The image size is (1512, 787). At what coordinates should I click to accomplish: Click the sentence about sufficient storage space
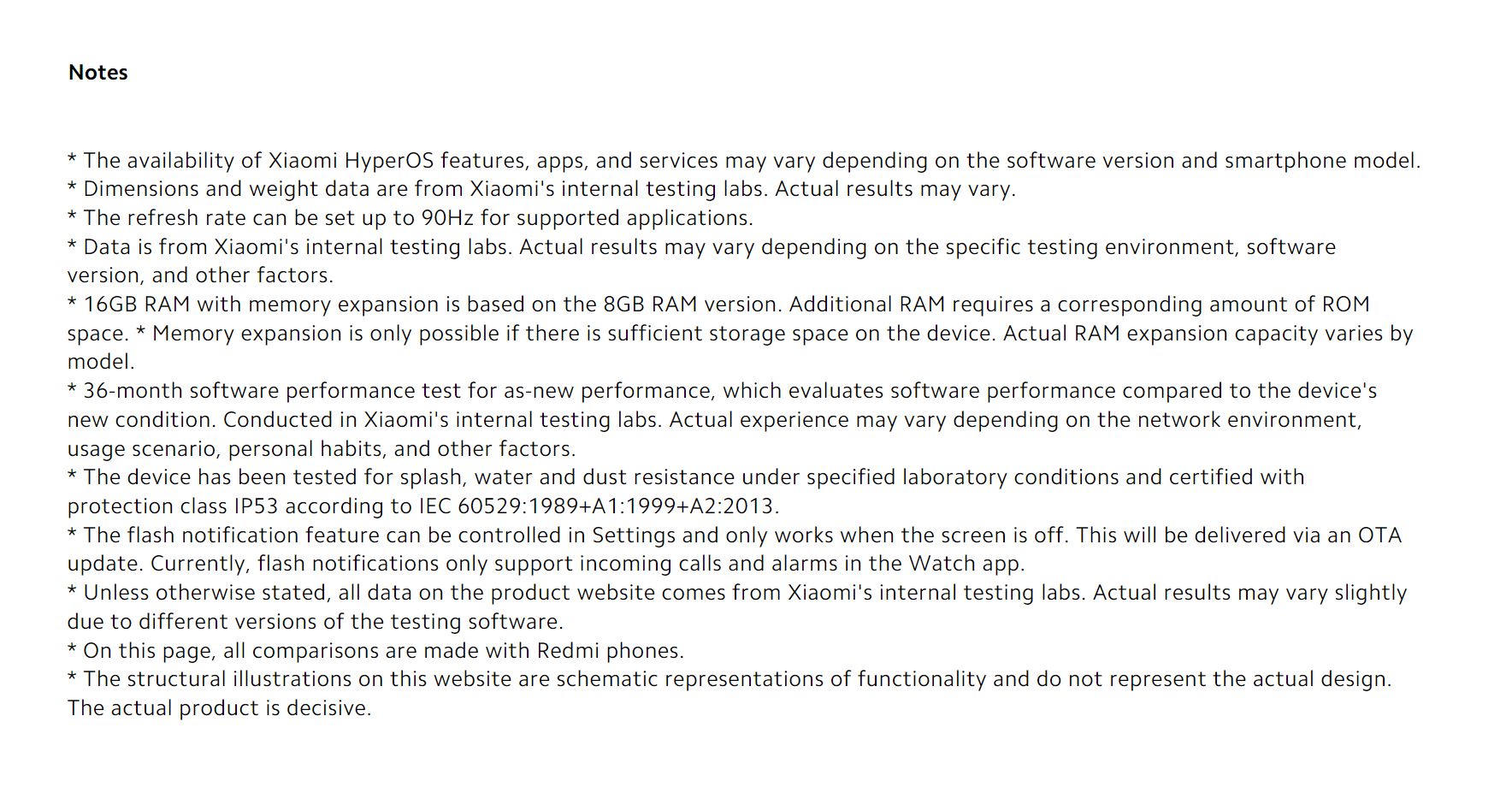click(x=774, y=334)
